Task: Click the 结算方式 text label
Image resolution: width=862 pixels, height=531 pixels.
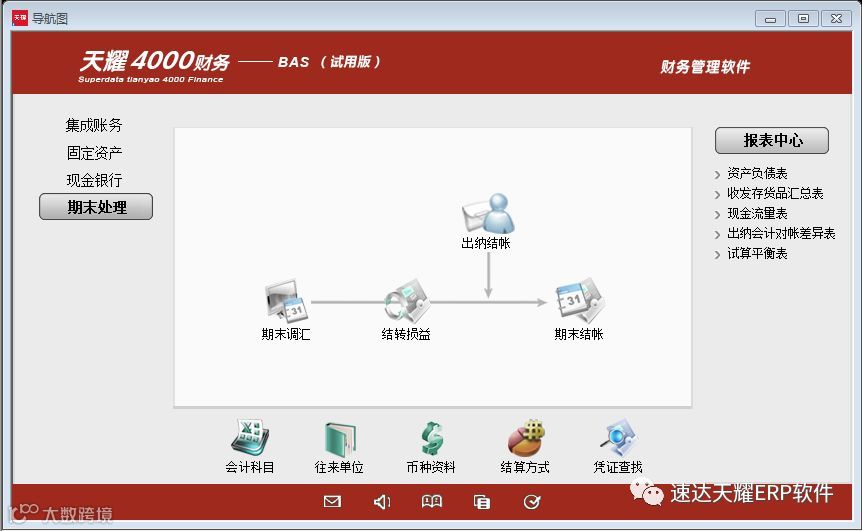Action: pyautogui.click(x=525, y=467)
